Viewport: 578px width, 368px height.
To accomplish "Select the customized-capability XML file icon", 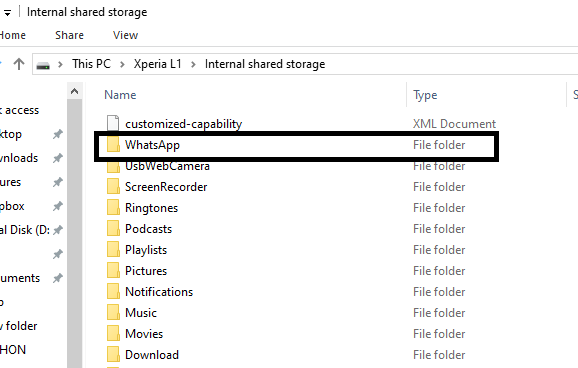I will (113, 123).
